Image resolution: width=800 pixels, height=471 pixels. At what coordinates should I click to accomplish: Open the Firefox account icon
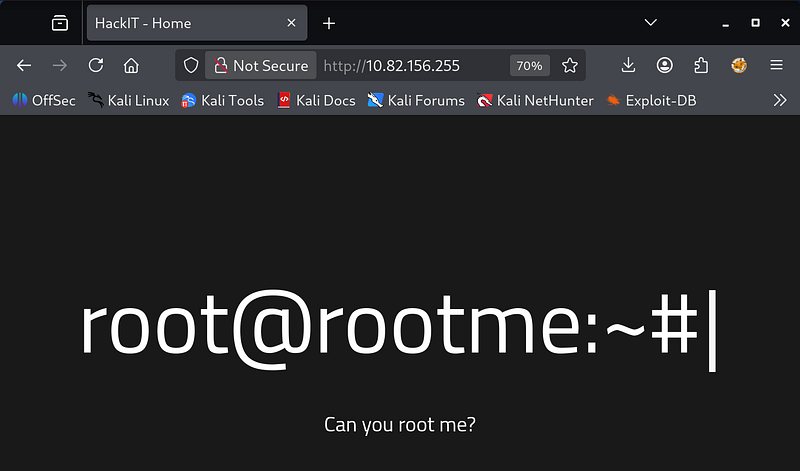(x=665, y=66)
